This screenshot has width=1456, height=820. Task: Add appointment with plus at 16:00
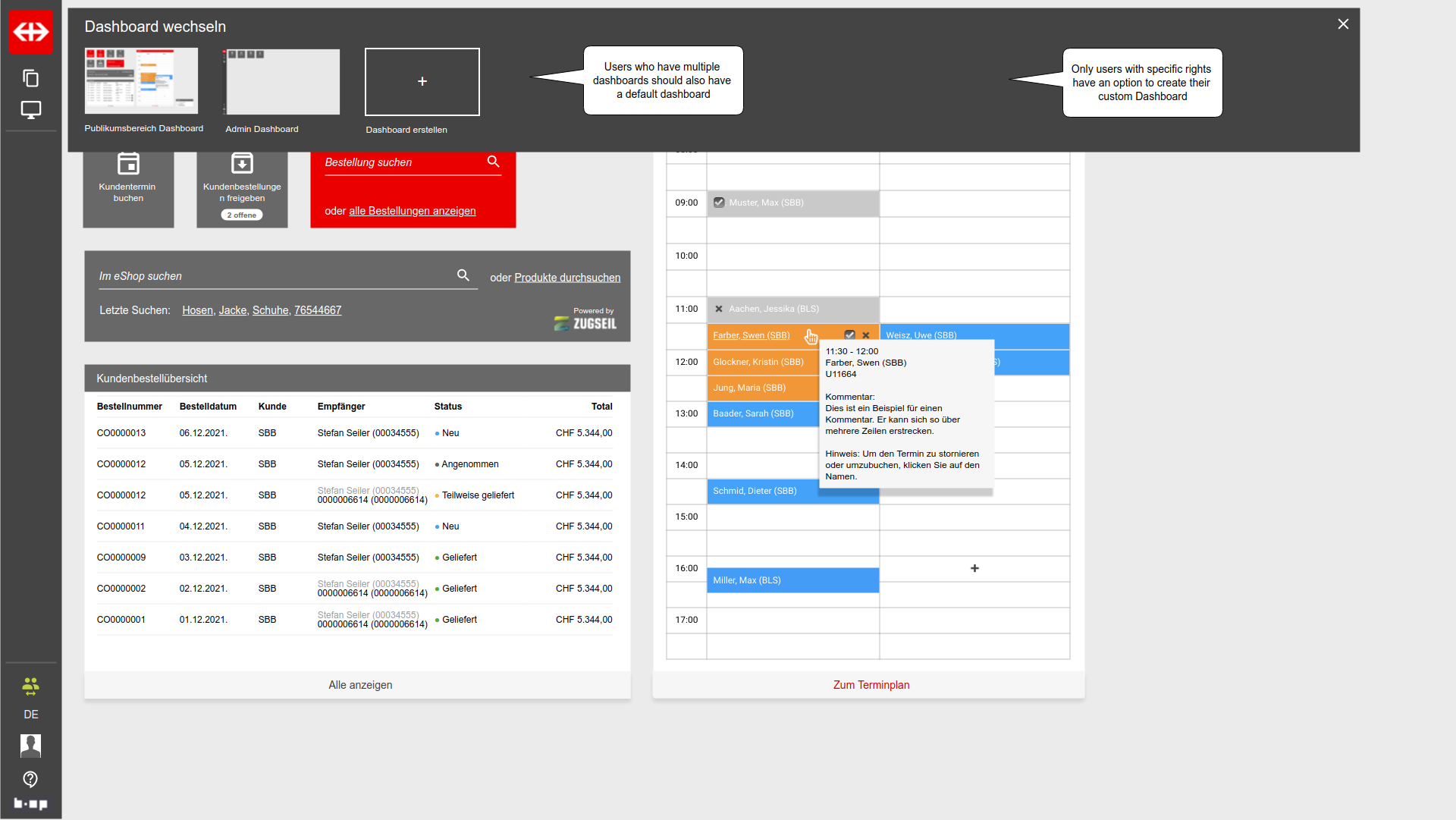click(x=974, y=568)
